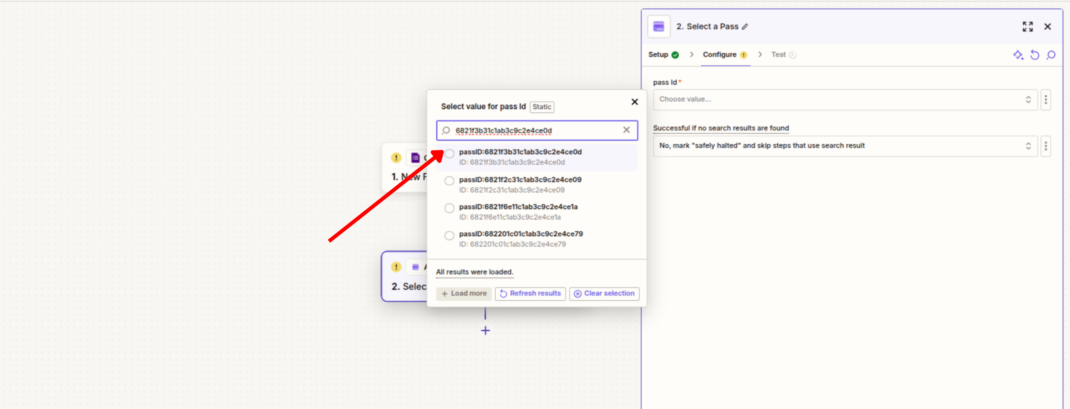The image size is (1070, 409).
Task: Click the pencil icon to rename the step
Action: coord(745,27)
